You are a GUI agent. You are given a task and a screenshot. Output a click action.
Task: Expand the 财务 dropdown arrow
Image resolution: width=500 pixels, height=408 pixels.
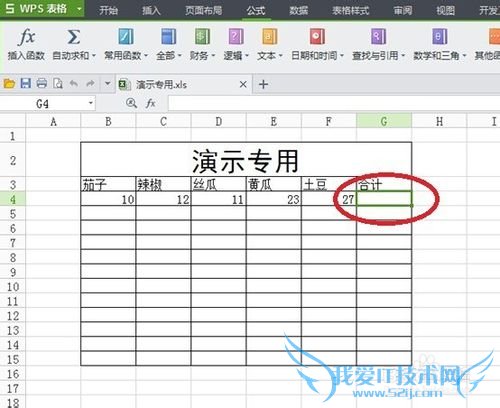[213, 56]
